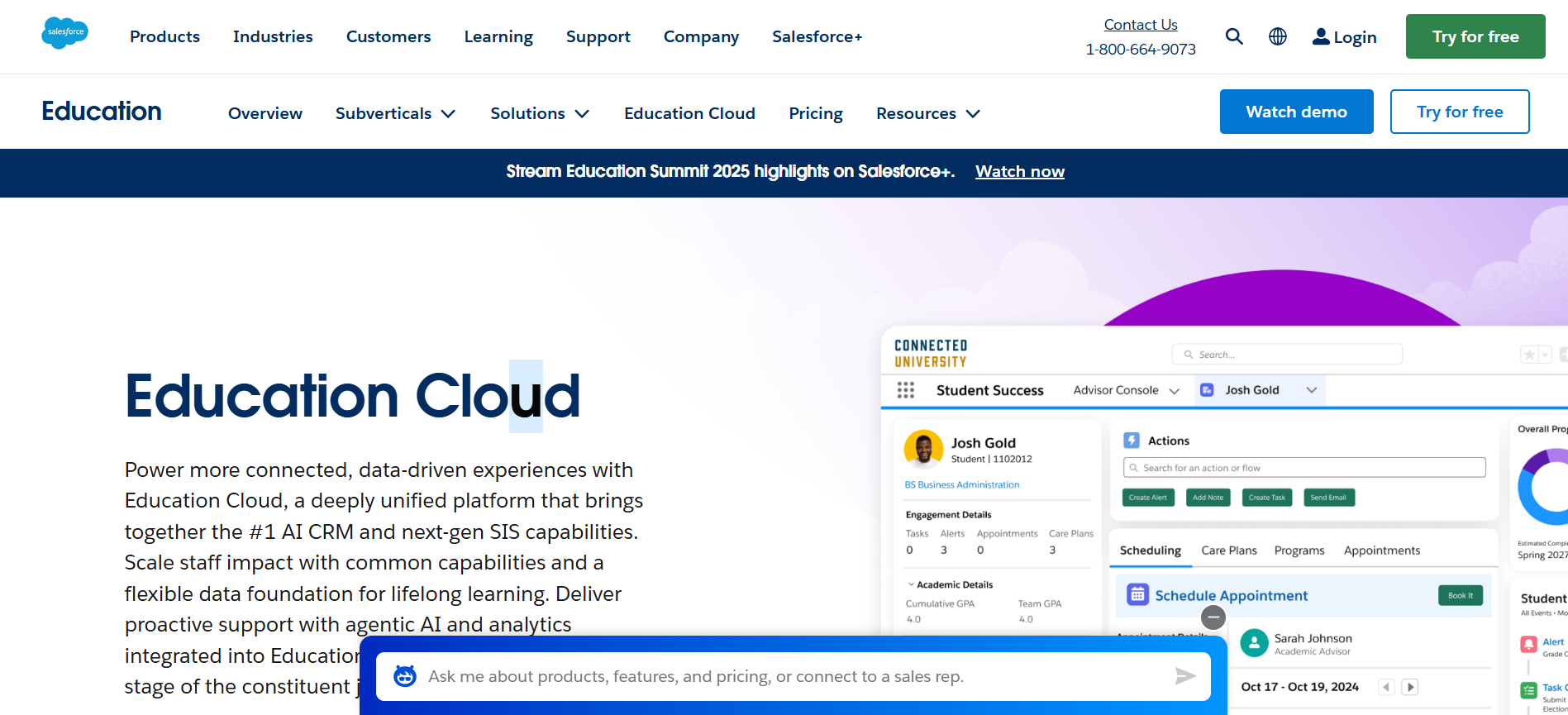The height and width of the screenshot is (715, 1568).
Task: Click the Salesforce cloud logo
Action: pyautogui.click(x=64, y=33)
